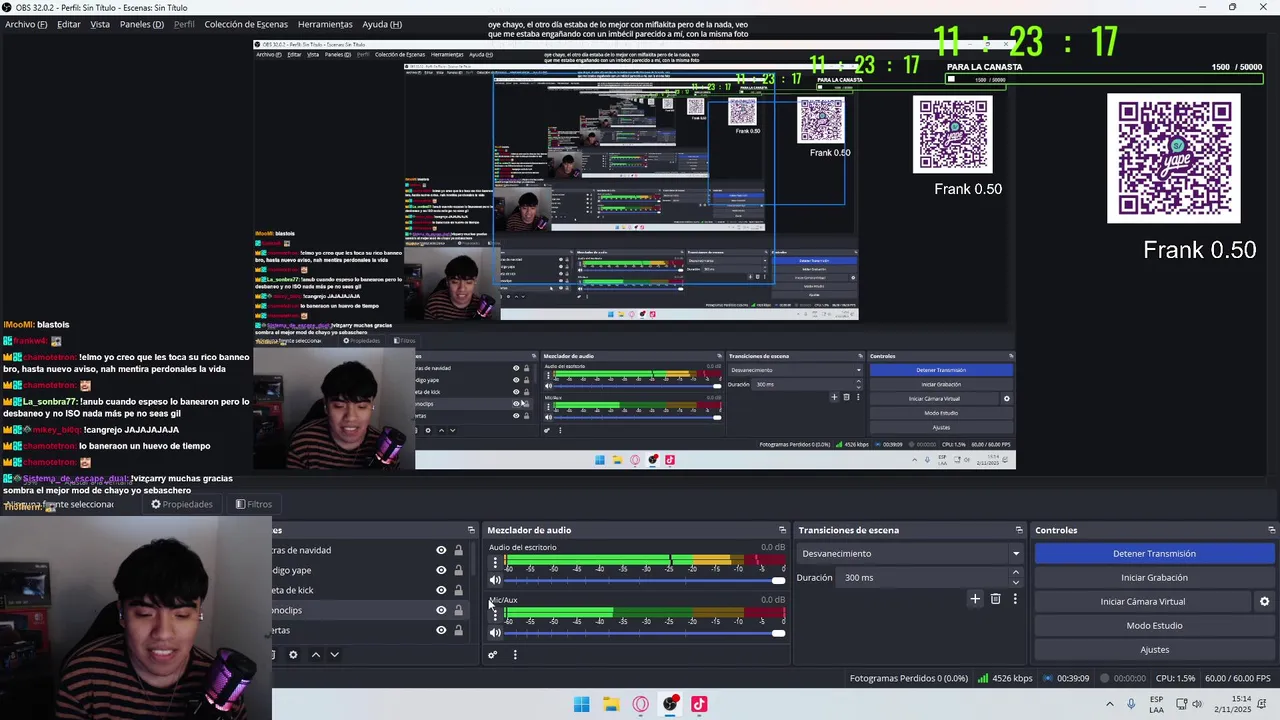The height and width of the screenshot is (720, 1280).
Task: Add a new scene transition with plus
Action: coord(975,599)
